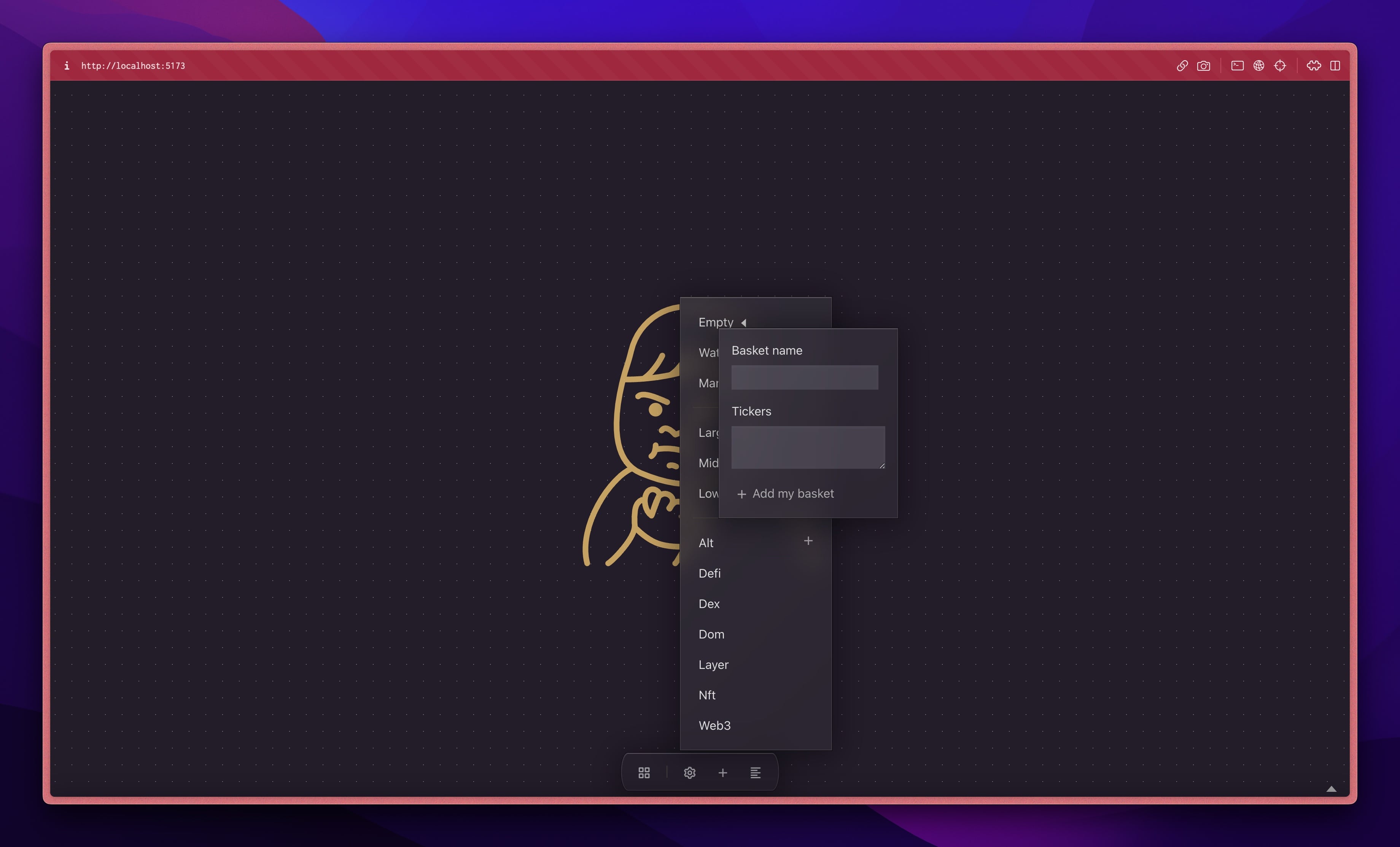Click the crosshair target icon
The image size is (1400, 847).
[x=1279, y=65]
